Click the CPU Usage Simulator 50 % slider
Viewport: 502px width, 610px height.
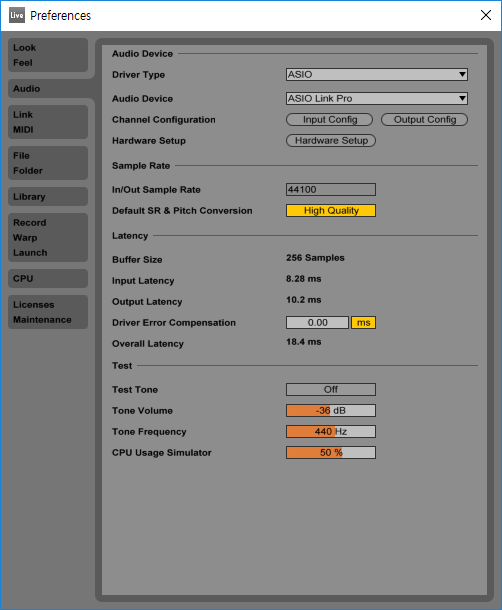point(331,452)
